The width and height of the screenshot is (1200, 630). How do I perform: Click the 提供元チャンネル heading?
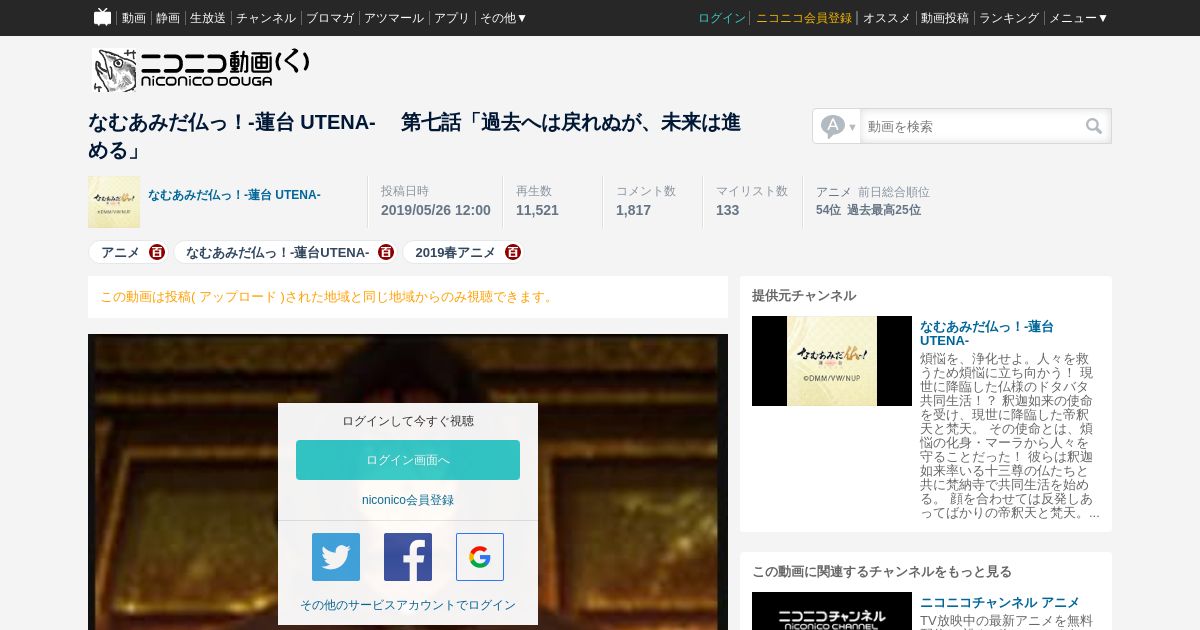pyautogui.click(x=804, y=295)
